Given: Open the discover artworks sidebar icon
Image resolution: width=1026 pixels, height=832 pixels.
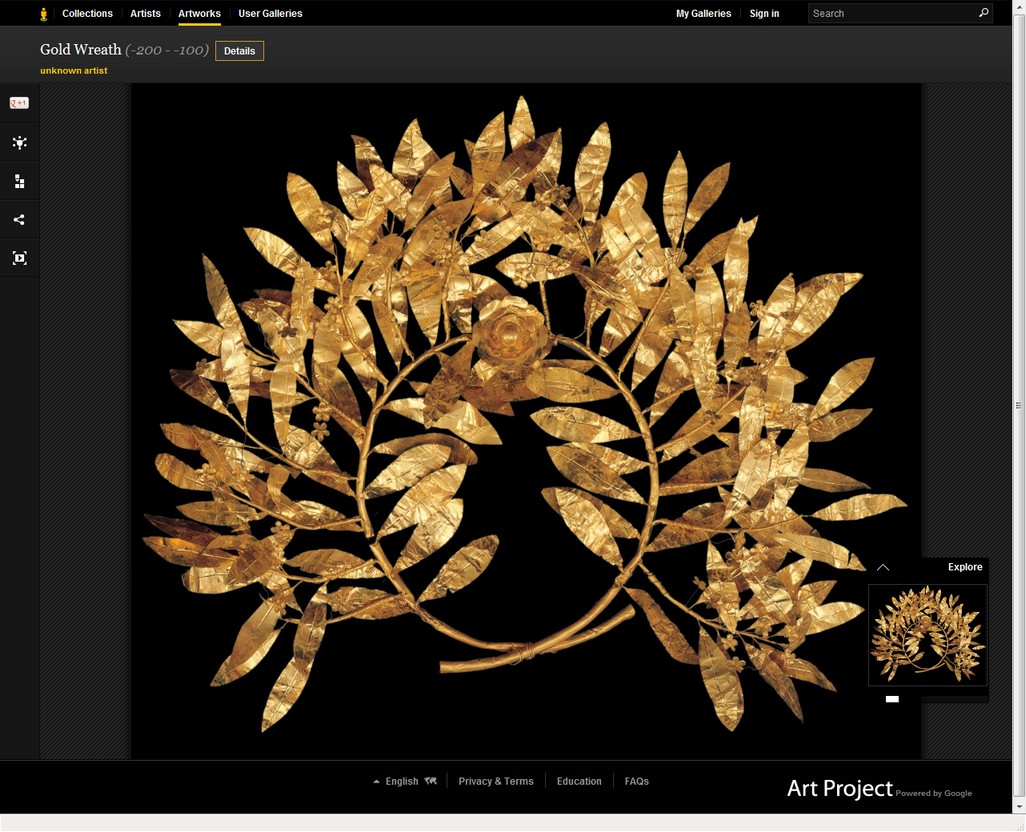Looking at the screenshot, I should tap(20, 143).
